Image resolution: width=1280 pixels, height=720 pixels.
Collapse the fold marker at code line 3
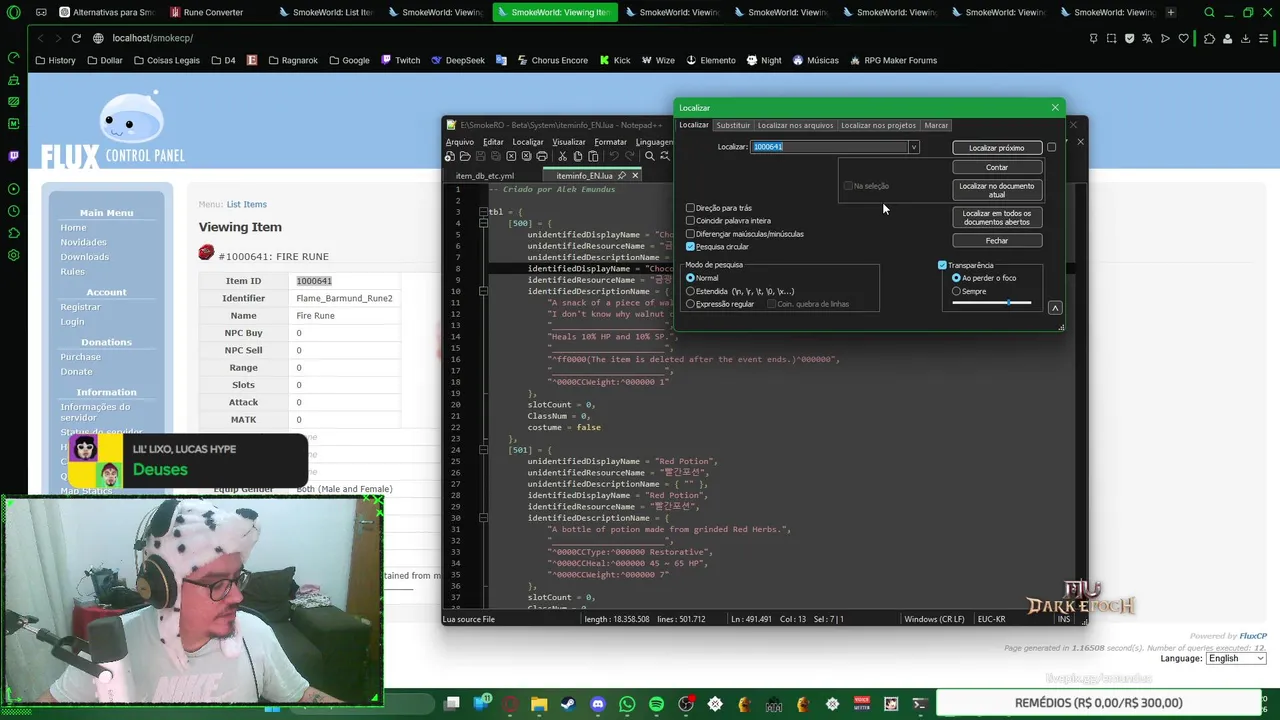coord(483,212)
